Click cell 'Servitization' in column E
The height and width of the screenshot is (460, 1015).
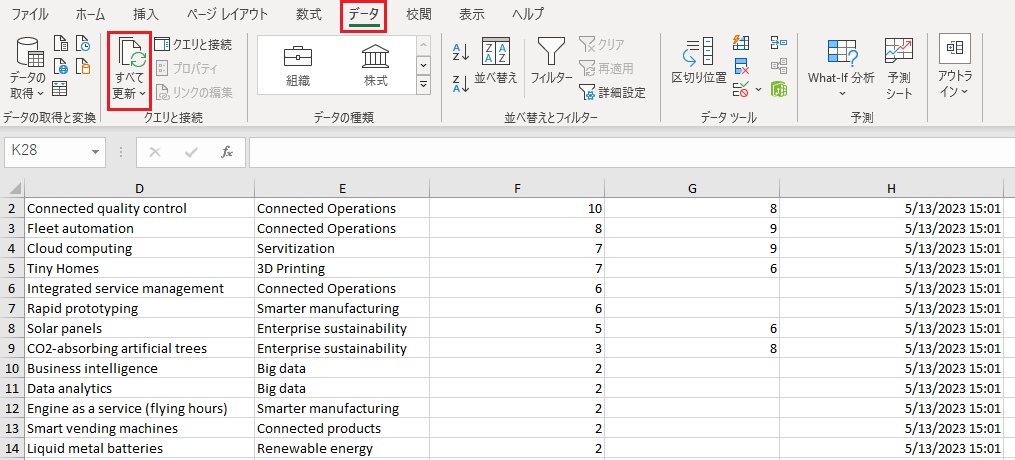pyautogui.click(x=342, y=248)
